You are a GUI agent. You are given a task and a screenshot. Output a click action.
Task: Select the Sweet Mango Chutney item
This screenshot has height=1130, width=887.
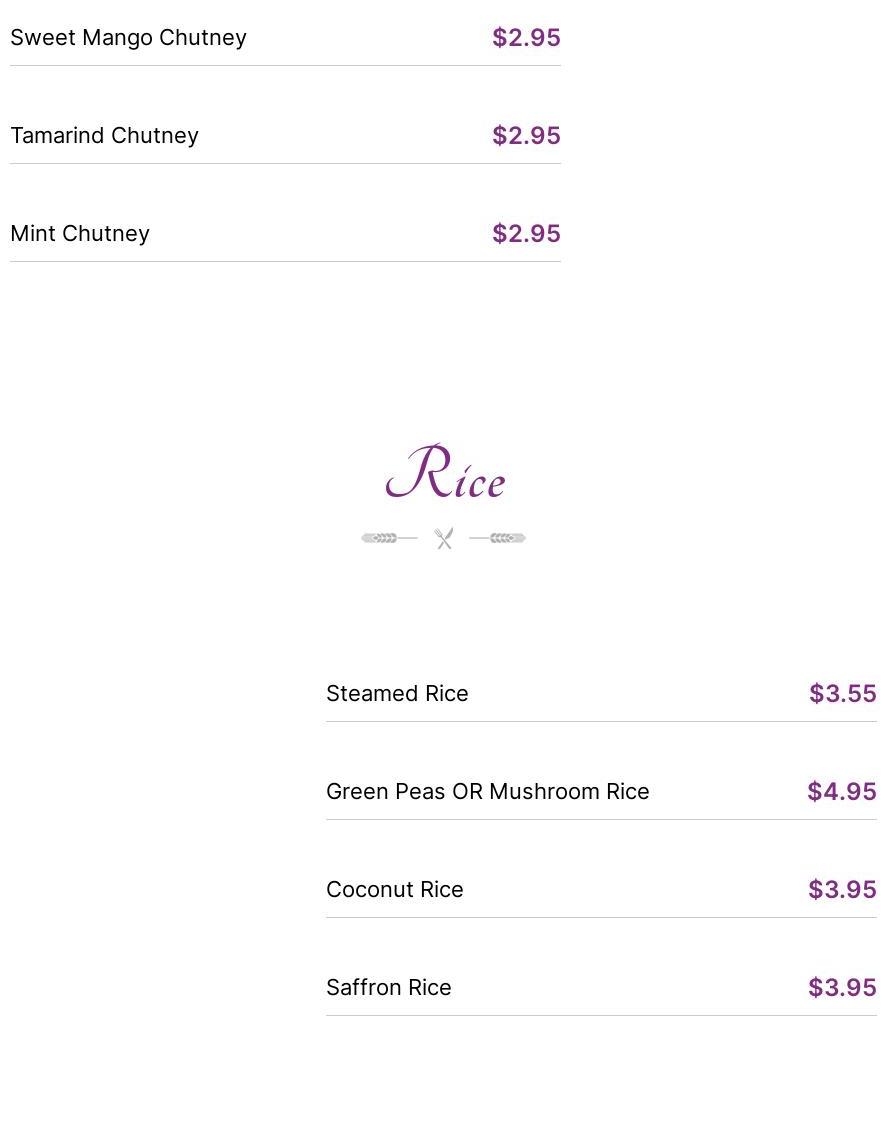point(128,38)
